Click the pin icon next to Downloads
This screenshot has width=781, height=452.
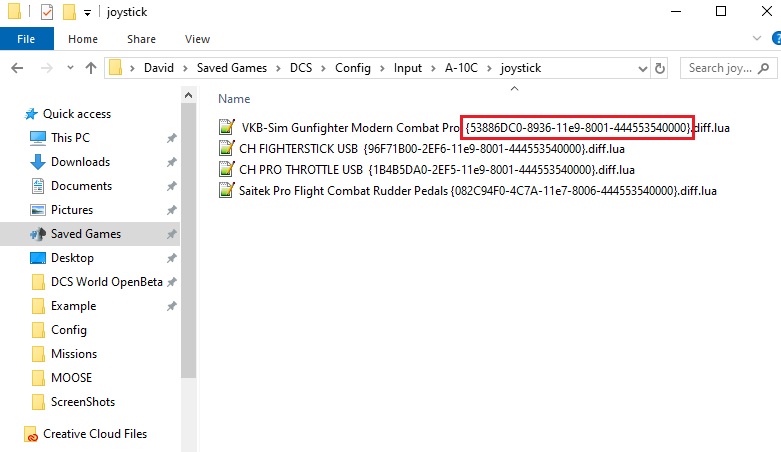tap(172, 162)
